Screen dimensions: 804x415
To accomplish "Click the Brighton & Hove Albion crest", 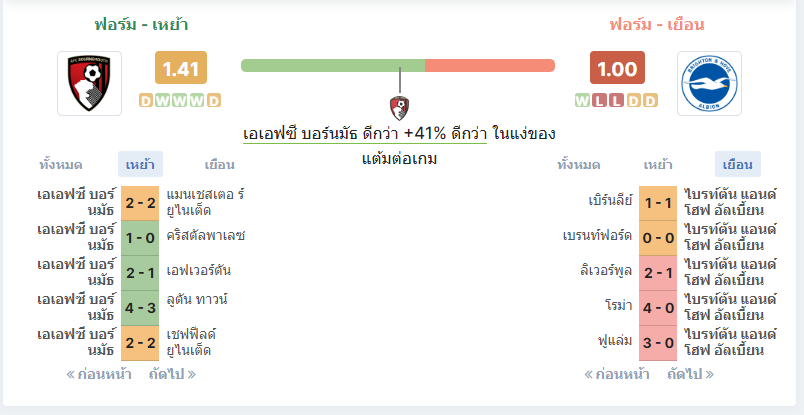I will pos(709,83).
